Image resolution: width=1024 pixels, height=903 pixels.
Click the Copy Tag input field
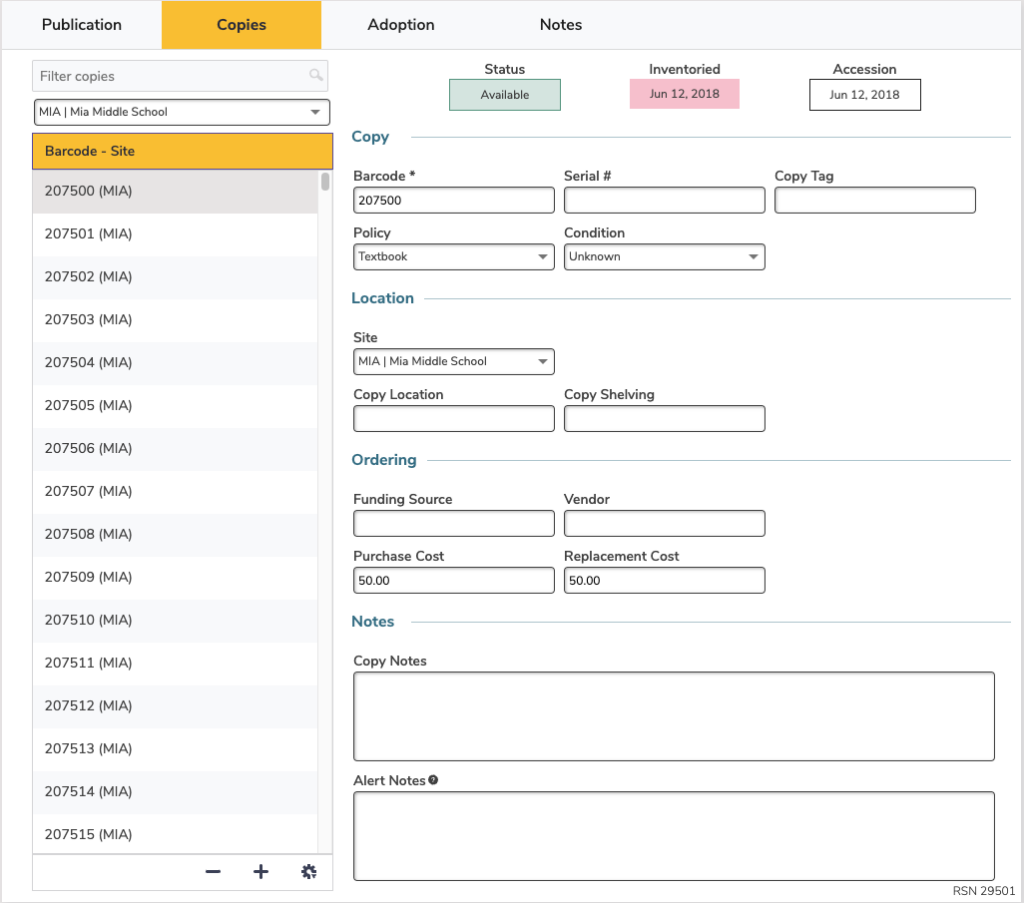click(x=874, y=200)
